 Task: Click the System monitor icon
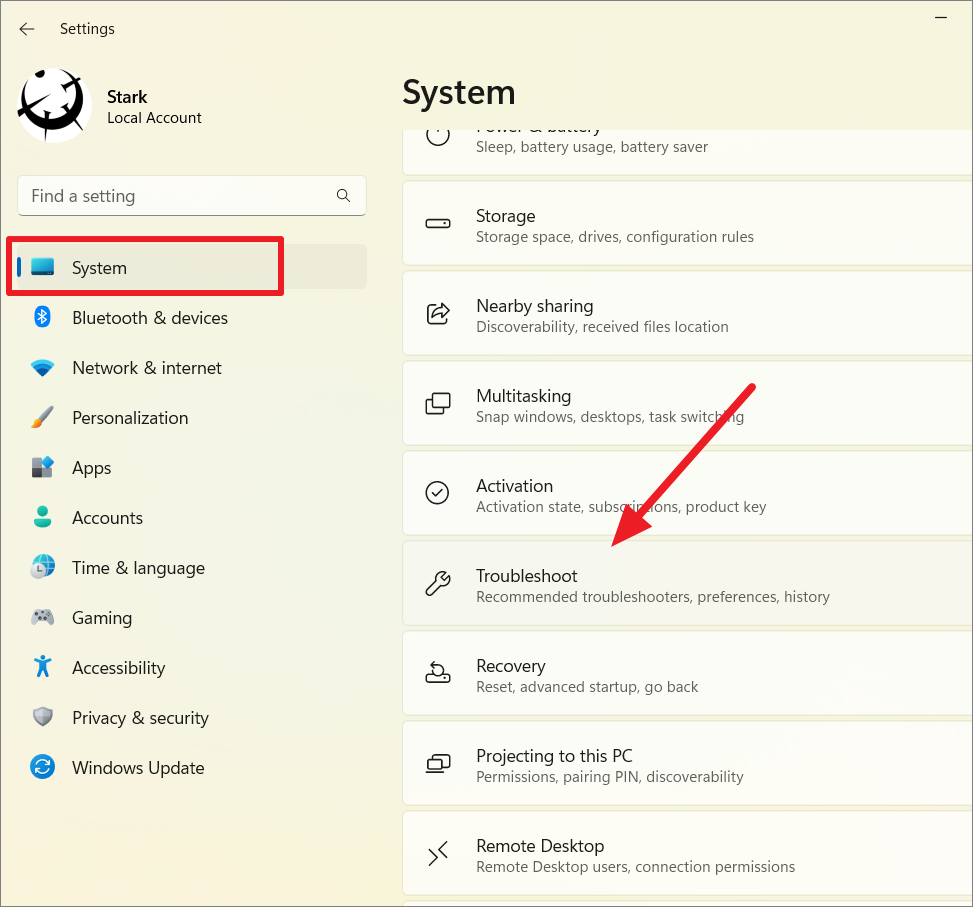click(x=43, y=267)
